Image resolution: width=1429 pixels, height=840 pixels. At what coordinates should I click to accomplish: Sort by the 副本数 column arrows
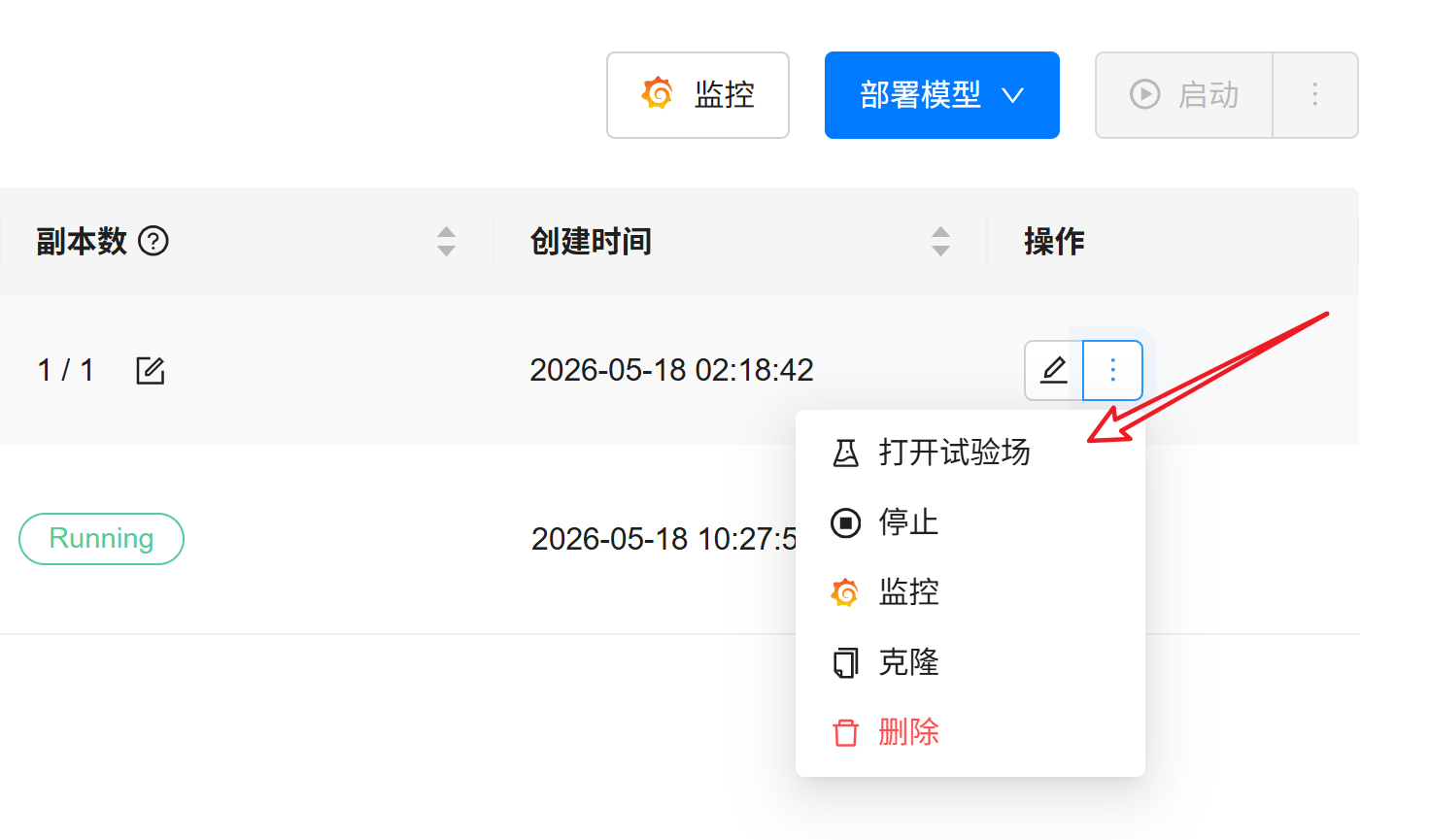pos(447,241)
